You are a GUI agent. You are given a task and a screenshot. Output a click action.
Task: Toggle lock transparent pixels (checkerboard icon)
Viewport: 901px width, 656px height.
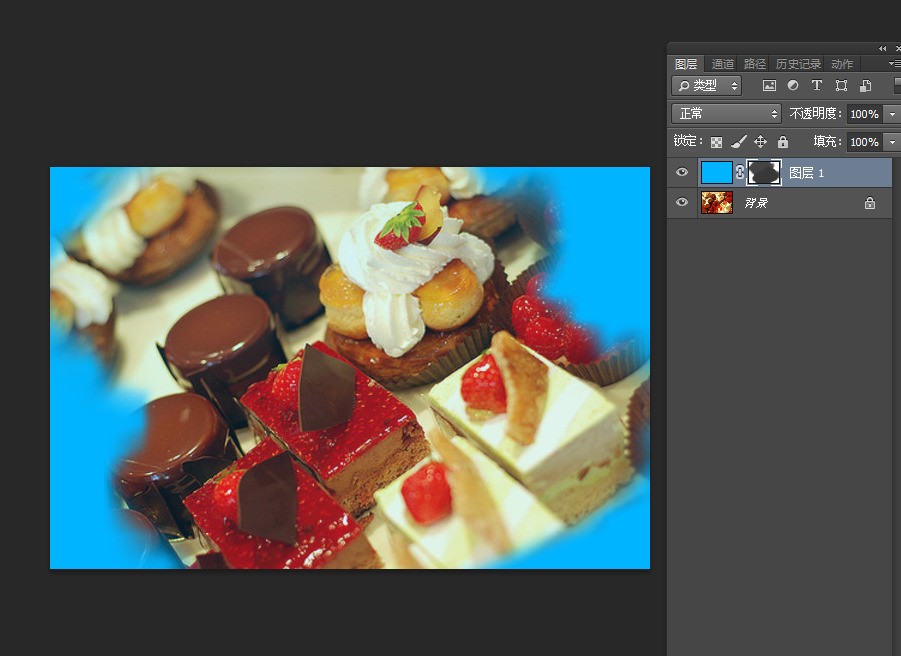coord(717,142)
